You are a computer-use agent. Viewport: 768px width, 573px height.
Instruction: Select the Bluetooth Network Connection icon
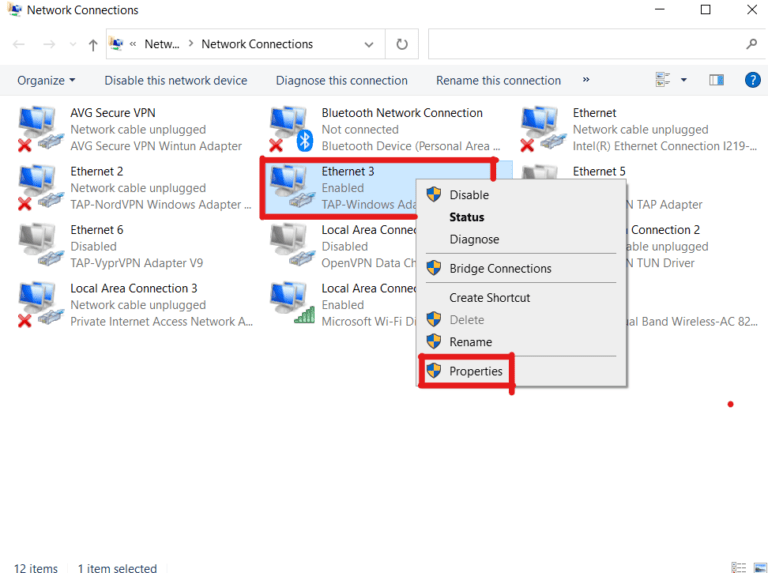291,129
